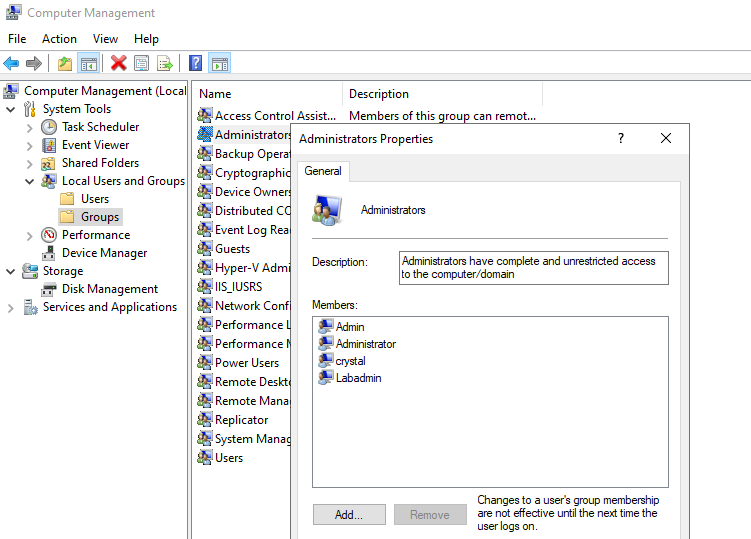Click the Remove button

point(430,515)
